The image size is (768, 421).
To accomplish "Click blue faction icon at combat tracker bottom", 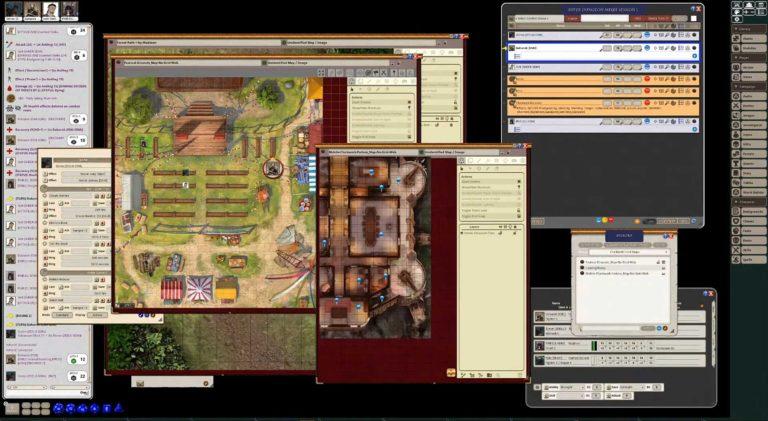I will click(x=599, y=221).
